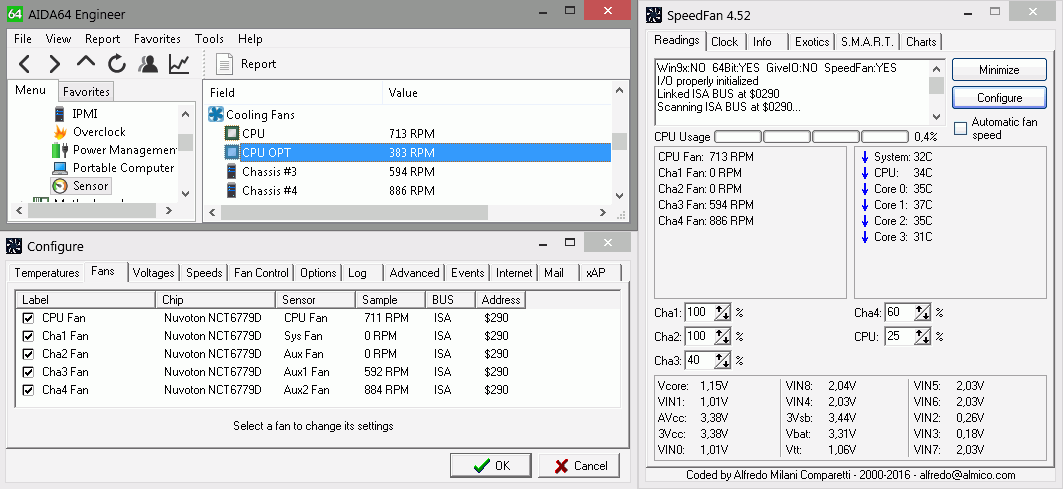Click Chassis #3 row icon

pyautogui.click(x=232, y=171)
